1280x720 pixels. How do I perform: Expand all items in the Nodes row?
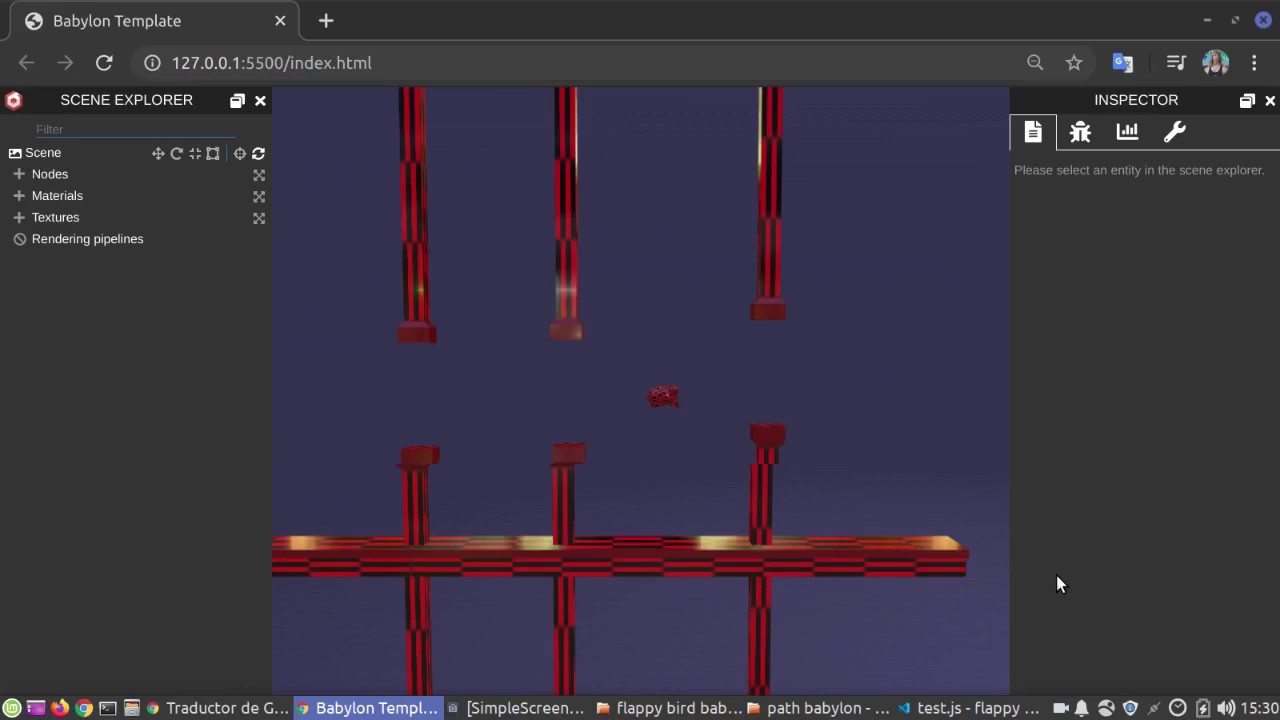pyautogui.click(x=259, y=175)
